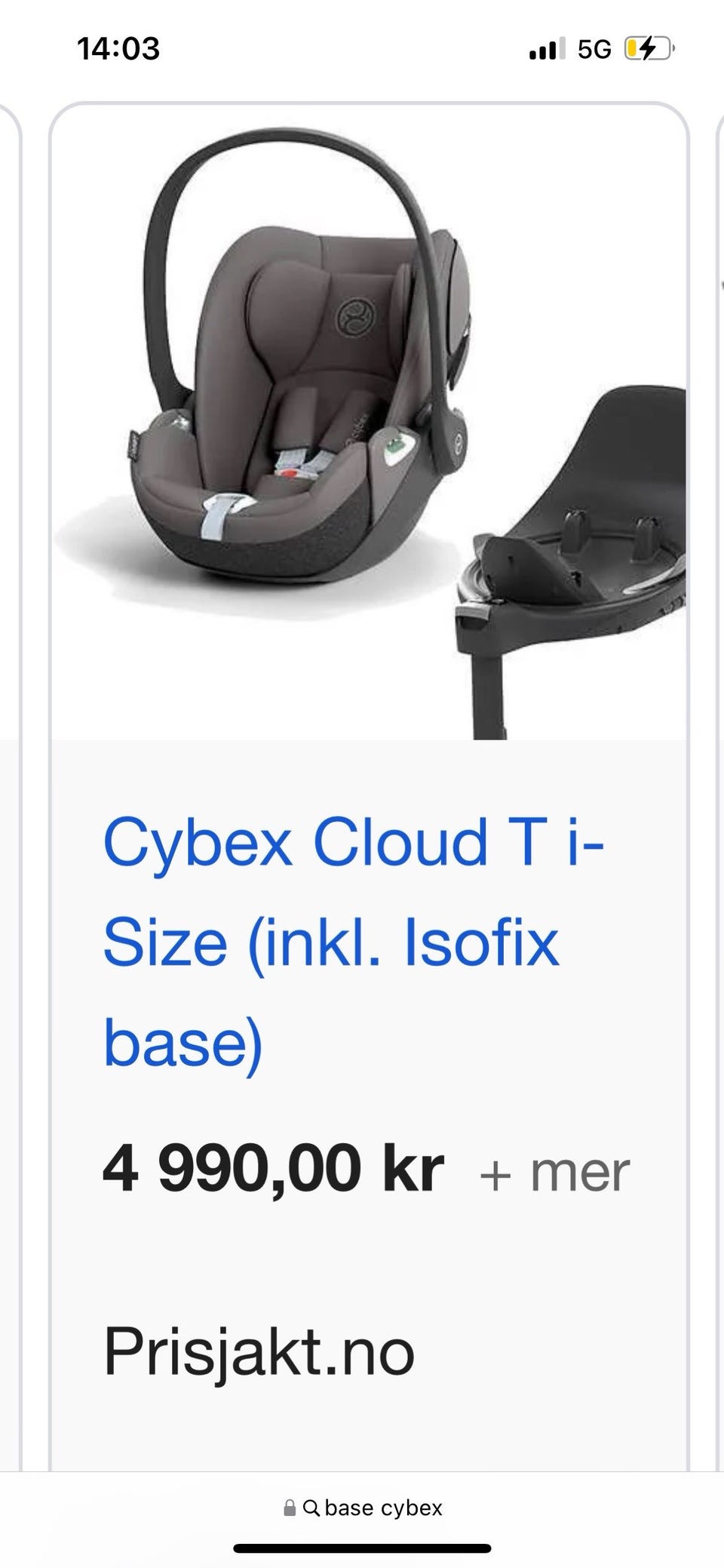The height and width of the screenshot is (1568, 724).
Task: Select the partially visible next product card
Action: coord(719,755)
